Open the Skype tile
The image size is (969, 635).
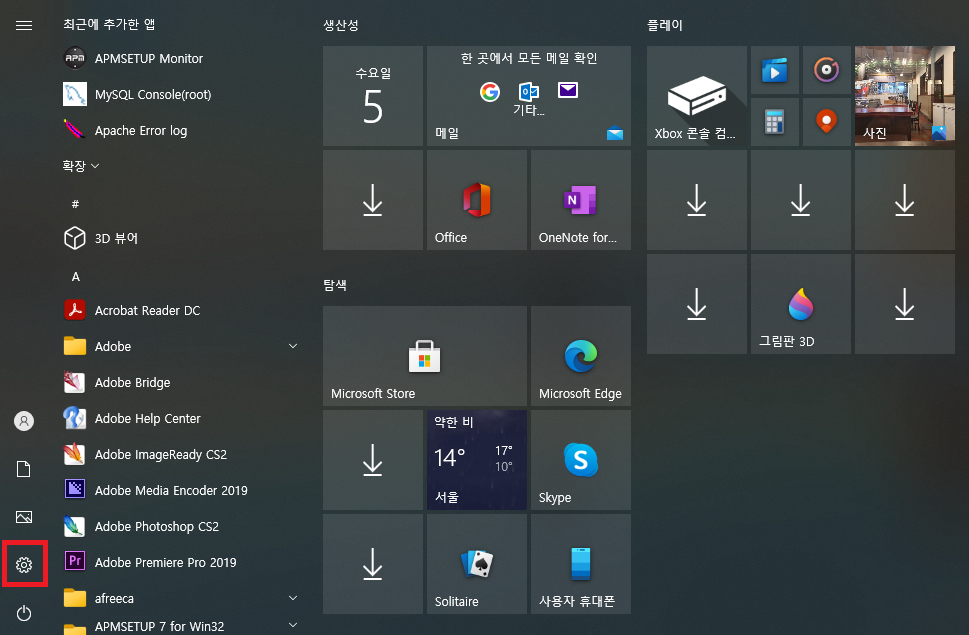pos(580,460)
